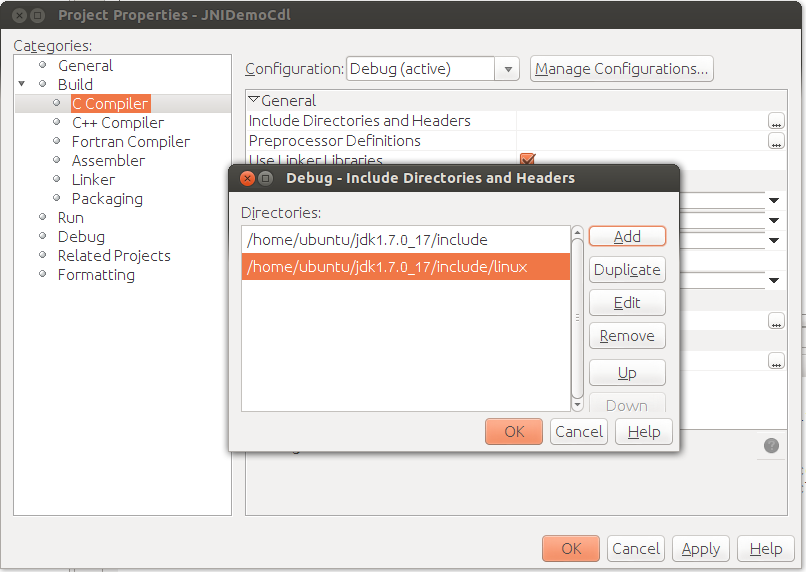Collapse the General properties section
The width and height of the screenshot is (806, 572).
click(254, 100)
